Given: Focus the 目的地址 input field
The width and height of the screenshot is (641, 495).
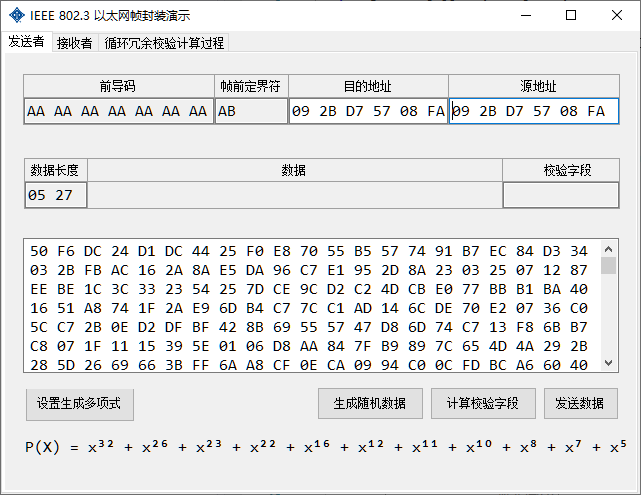Looking at the screenshot, I should click(x=367, y=111).
